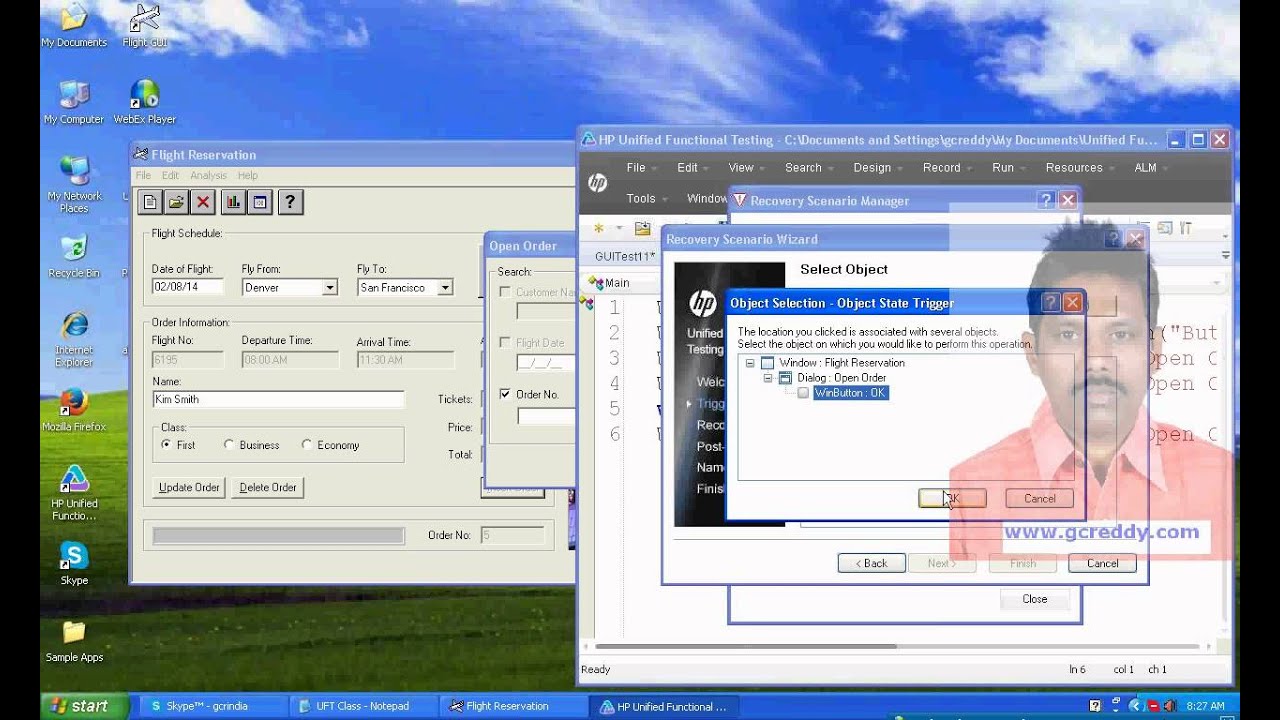Click the New star icon in UFT toolbar
The image size is (1280, 720).
pyautogui.click(x=599, y=229)
